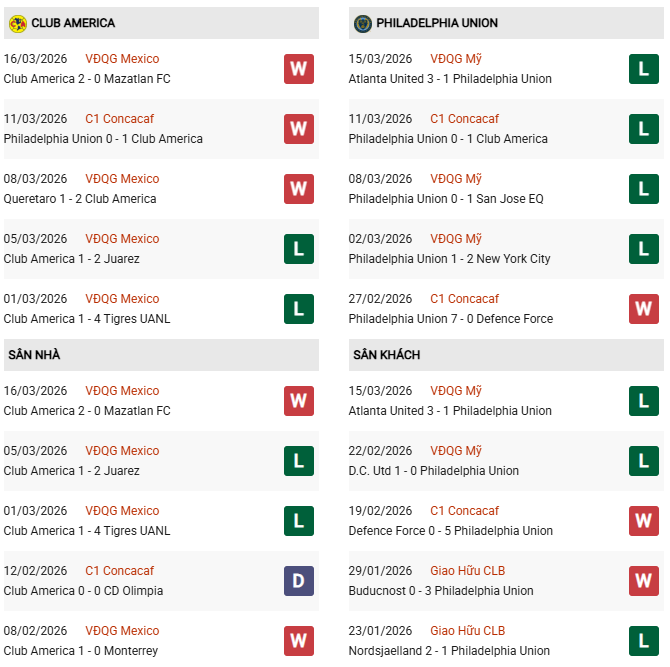Open VĐQG Mỹ link on 22/02/2026 row

pyautogui.click(x=456, y=451)
